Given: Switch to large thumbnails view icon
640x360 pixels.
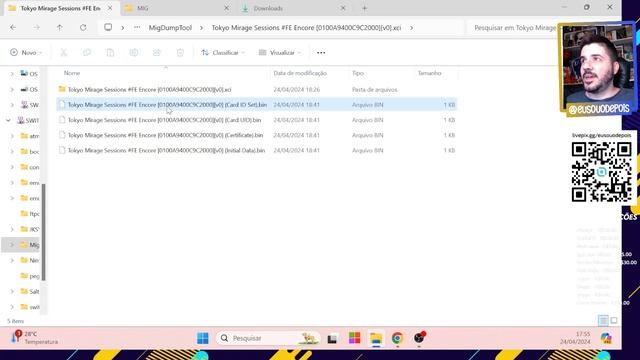Looking at the screenshot, I should (x=614, y=321).
